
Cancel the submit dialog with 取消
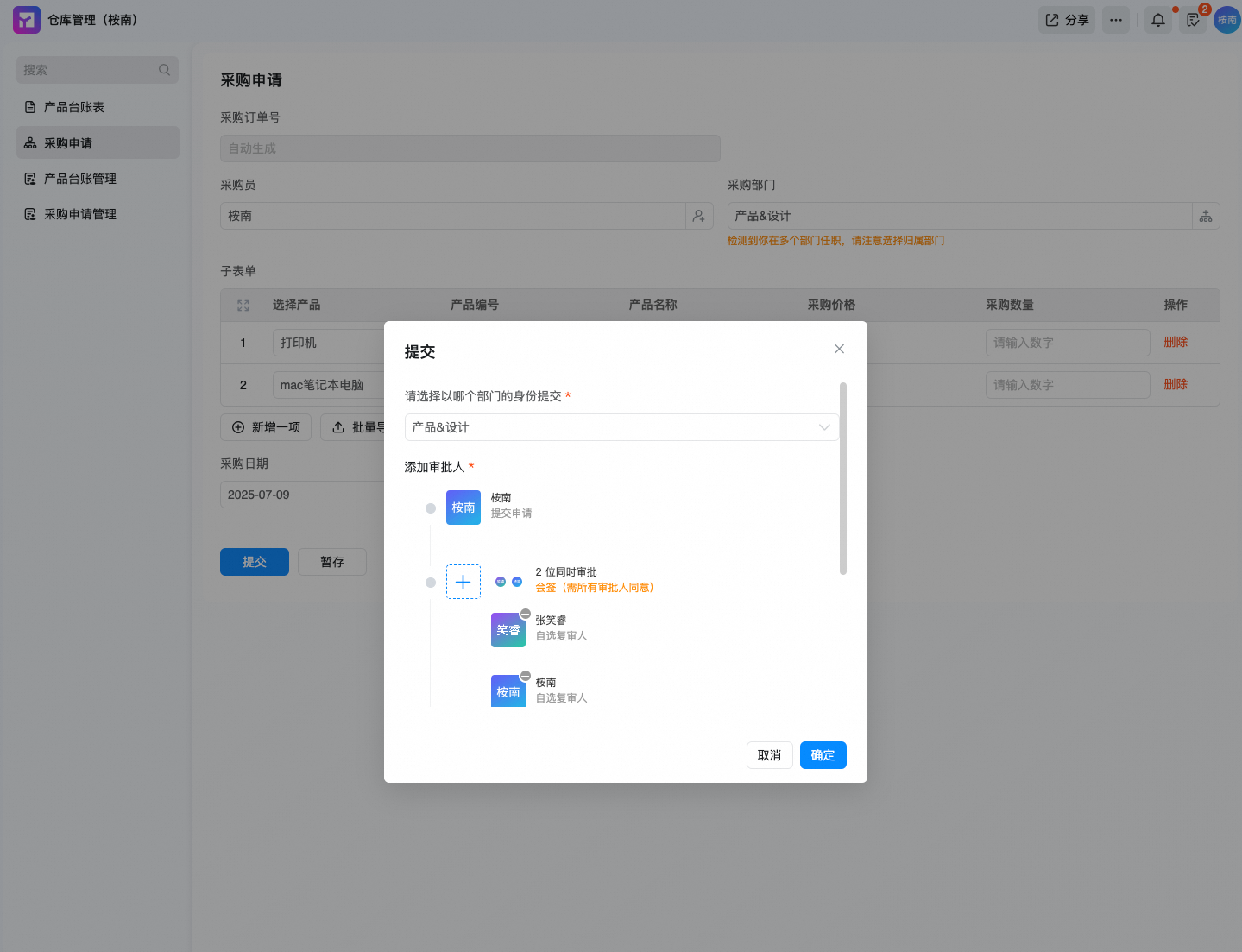coord(769,755)
